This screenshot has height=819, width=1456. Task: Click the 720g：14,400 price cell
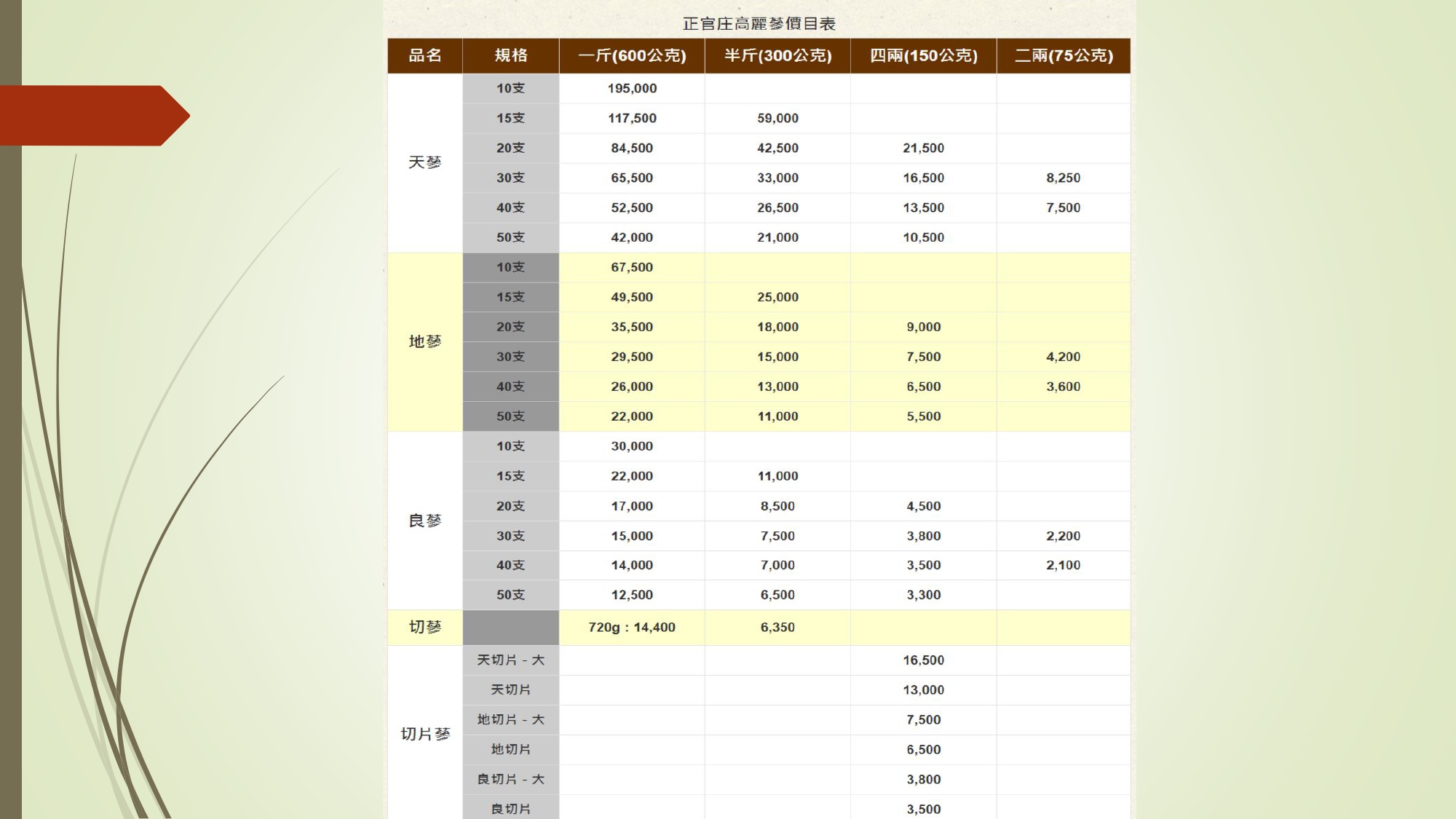[630, 626]
